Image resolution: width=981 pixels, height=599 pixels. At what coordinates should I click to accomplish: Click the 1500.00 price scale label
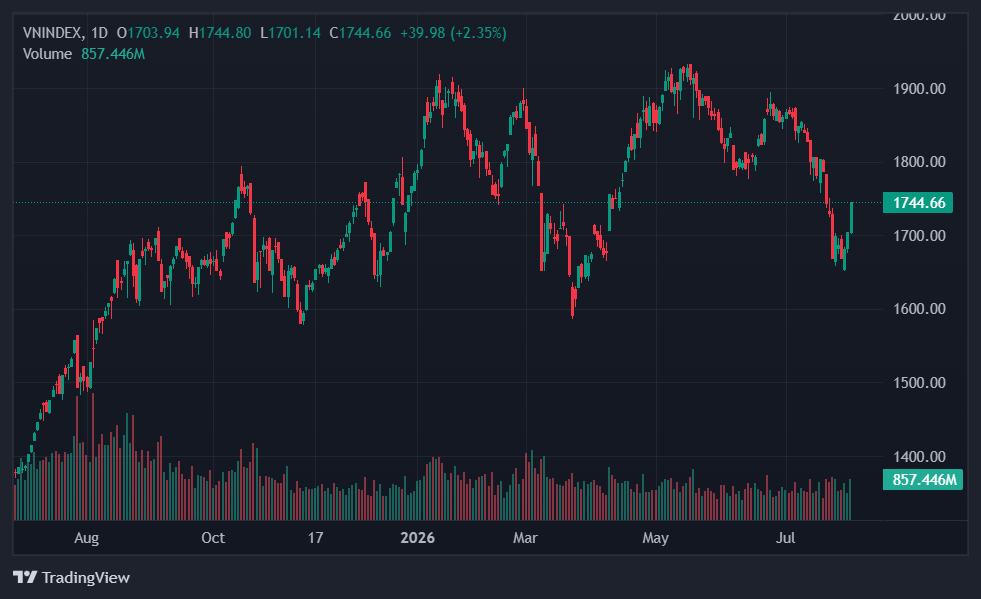[919, 382]
